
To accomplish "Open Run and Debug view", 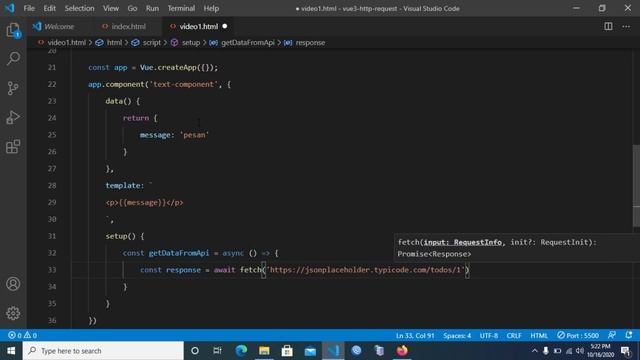I will coord(13,118).
